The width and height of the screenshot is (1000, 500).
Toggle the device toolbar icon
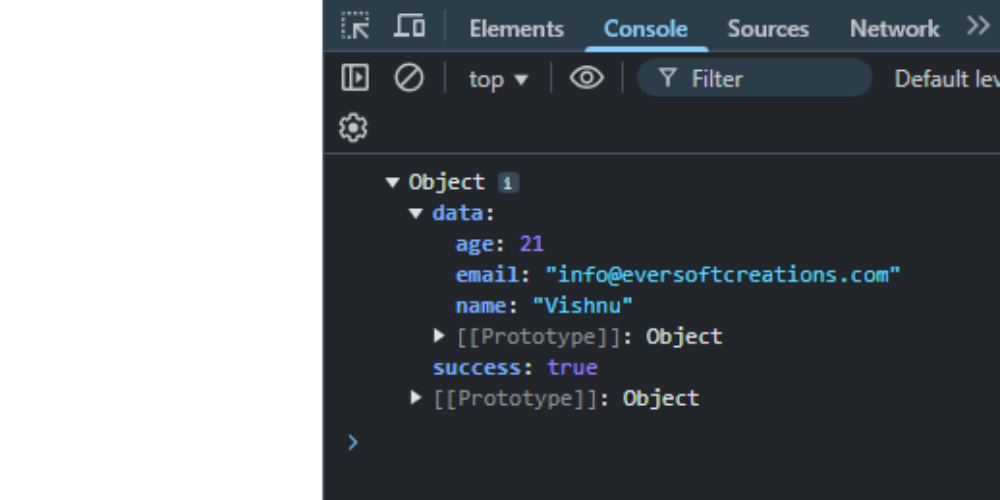(409, 27)
